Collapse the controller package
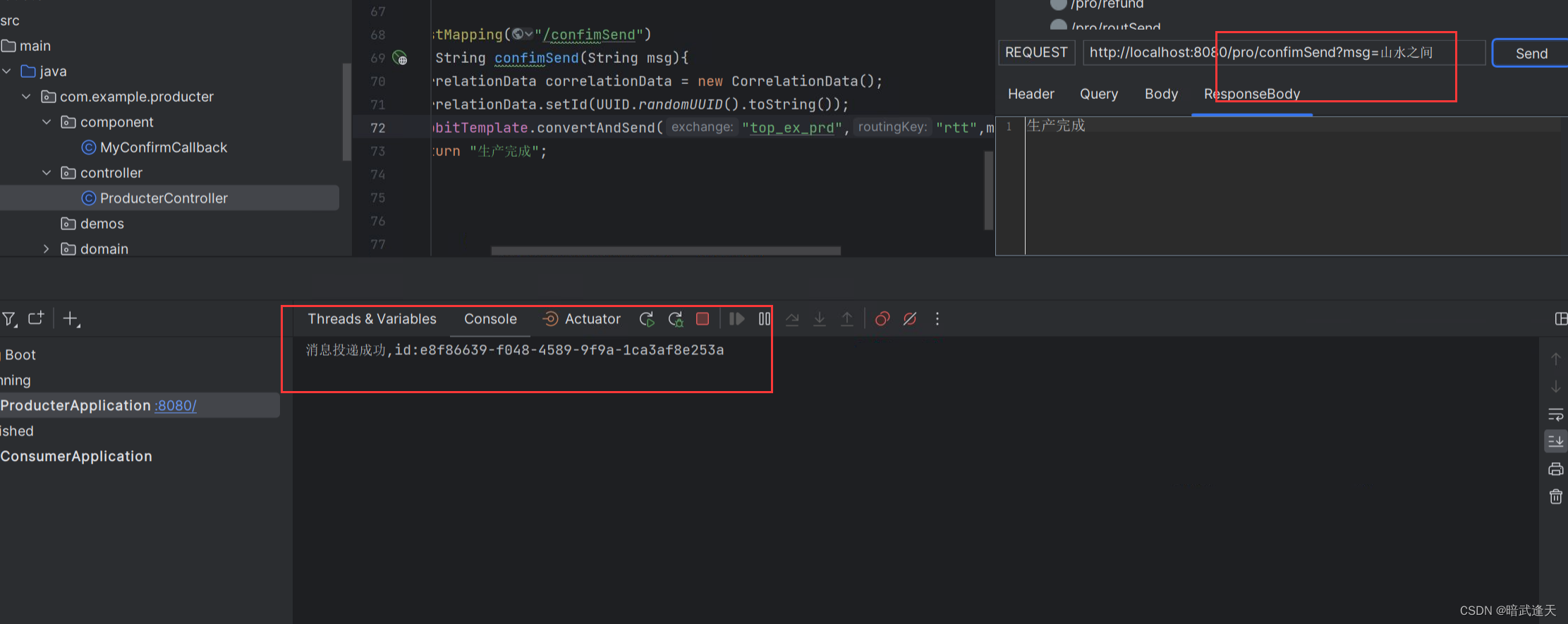The height and width of the screenshot is (624, 1568). [x=47, y=173]
